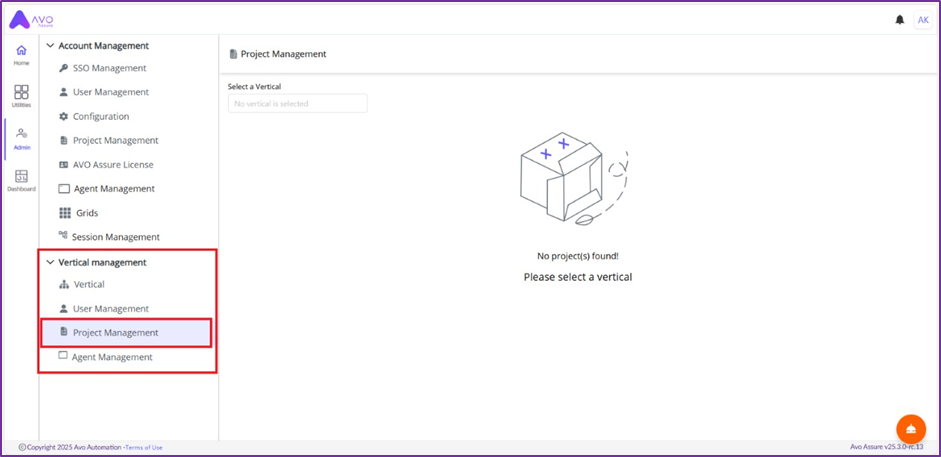This screenshot has height=457, width=941.
Task: Click the Avo Assure logo
Action: click(30, 19)
